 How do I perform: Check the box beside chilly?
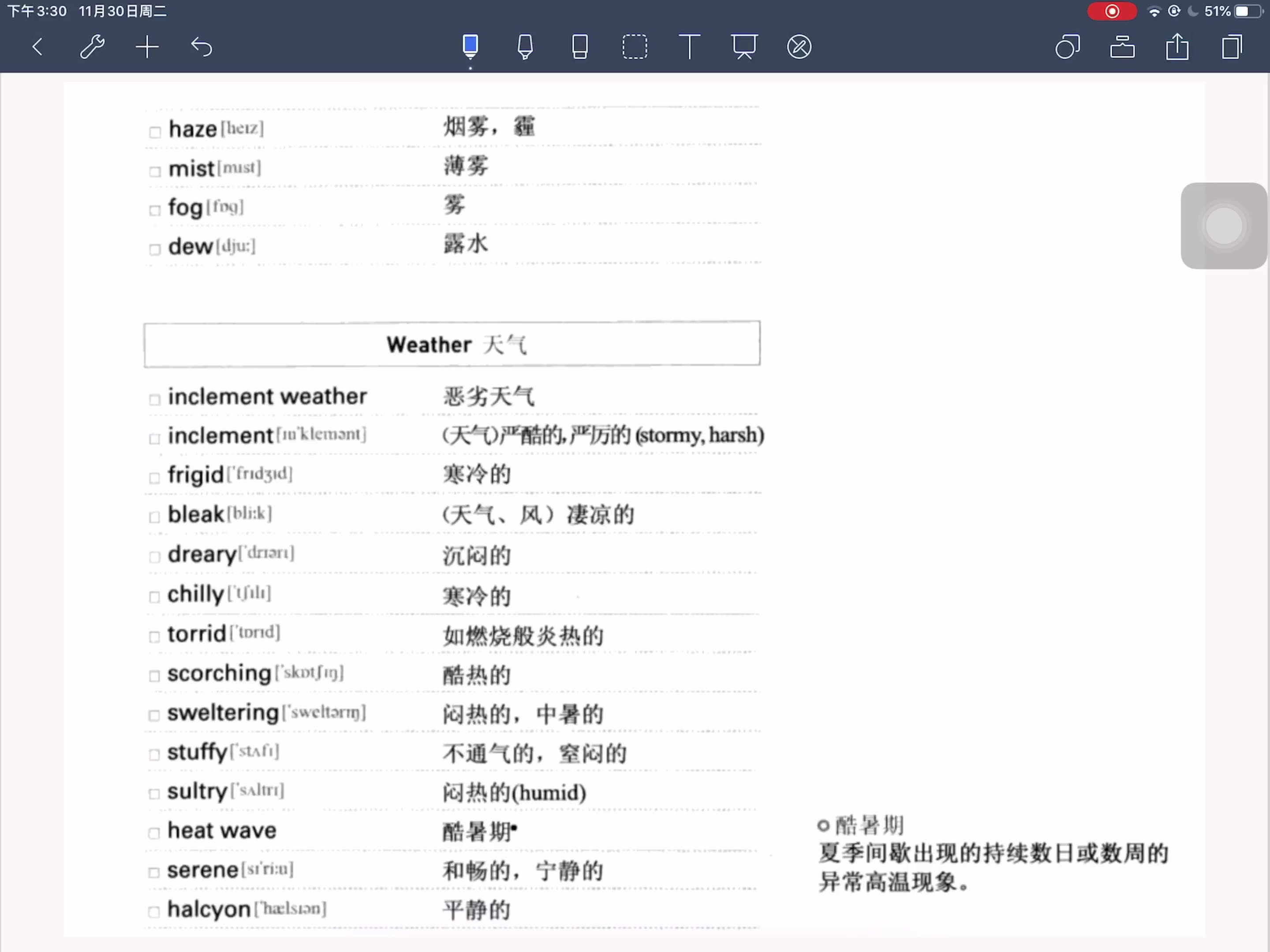pyautogui.click(x=154, y=597)
